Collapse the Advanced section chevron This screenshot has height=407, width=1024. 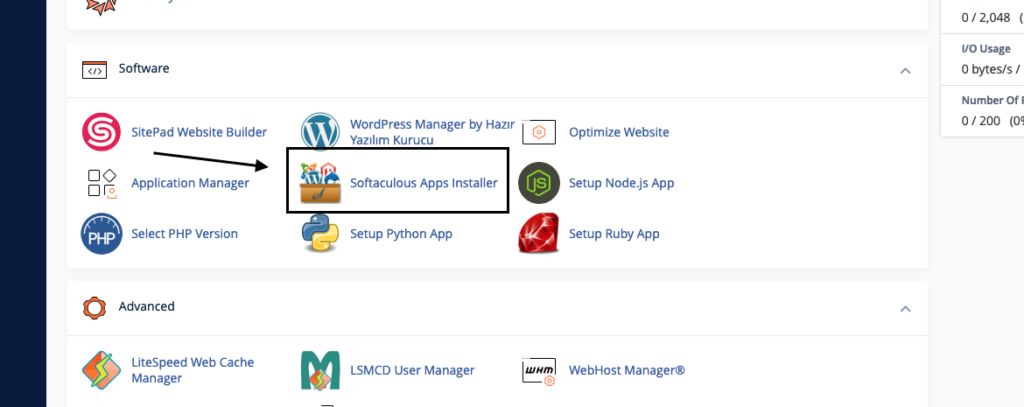click(x=905, y=308)
